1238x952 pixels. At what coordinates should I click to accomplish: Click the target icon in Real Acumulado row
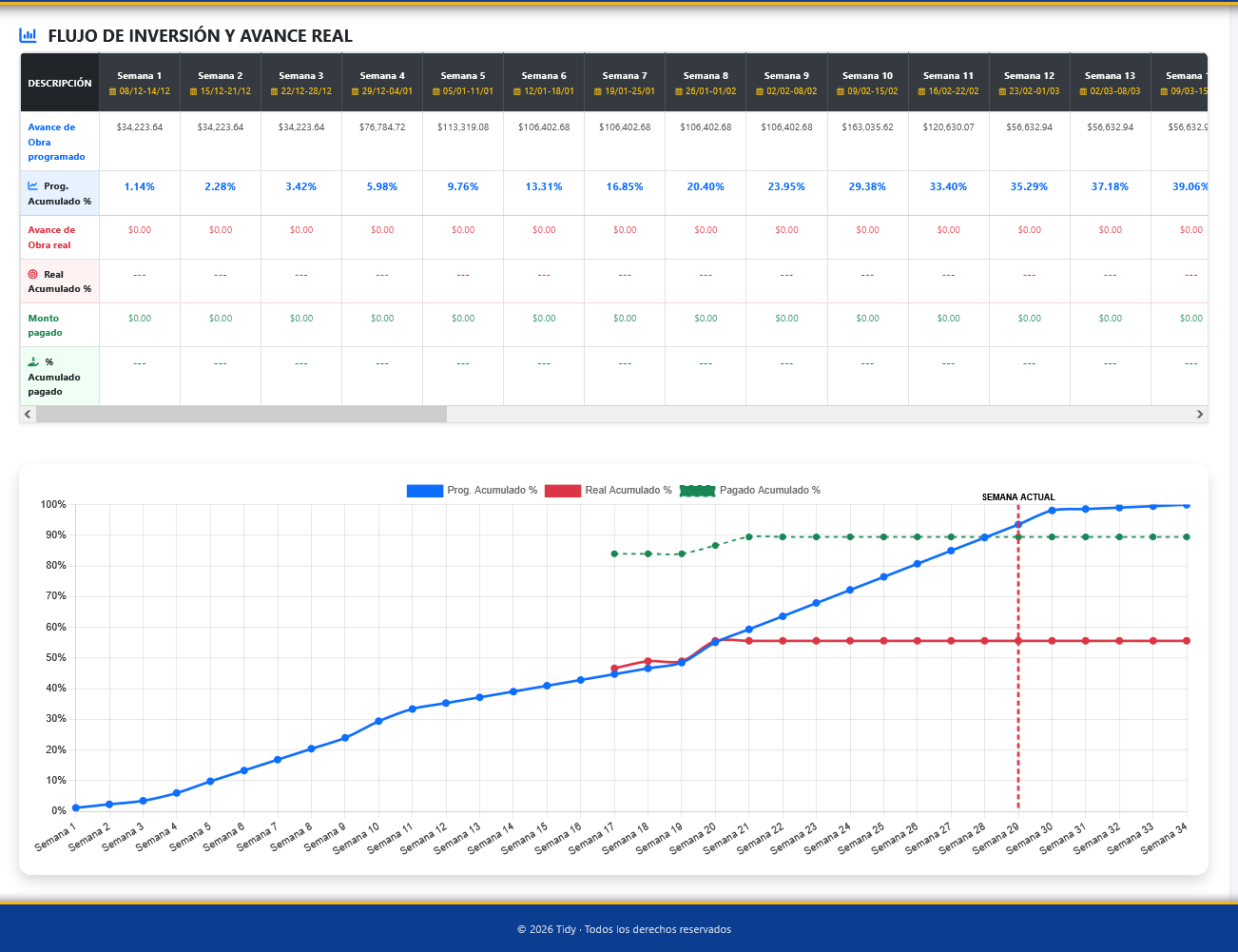tap(33, 274)
